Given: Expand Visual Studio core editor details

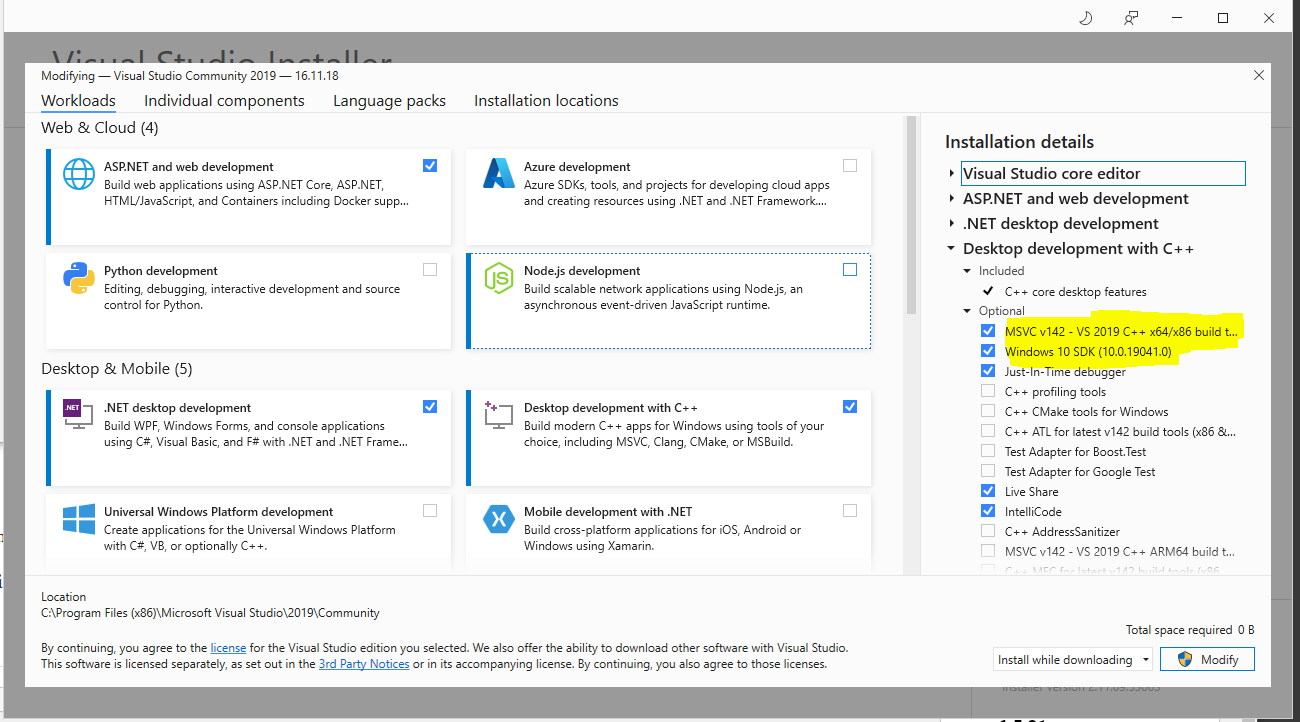Looking at the screenshot, I should coord(952,174).
